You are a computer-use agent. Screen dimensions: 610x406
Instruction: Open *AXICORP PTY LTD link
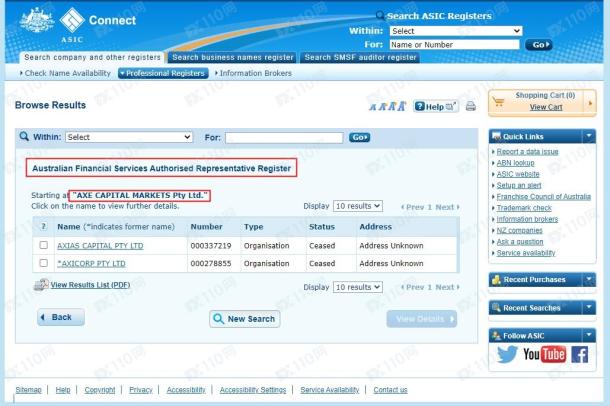click(x=91, y=264)
